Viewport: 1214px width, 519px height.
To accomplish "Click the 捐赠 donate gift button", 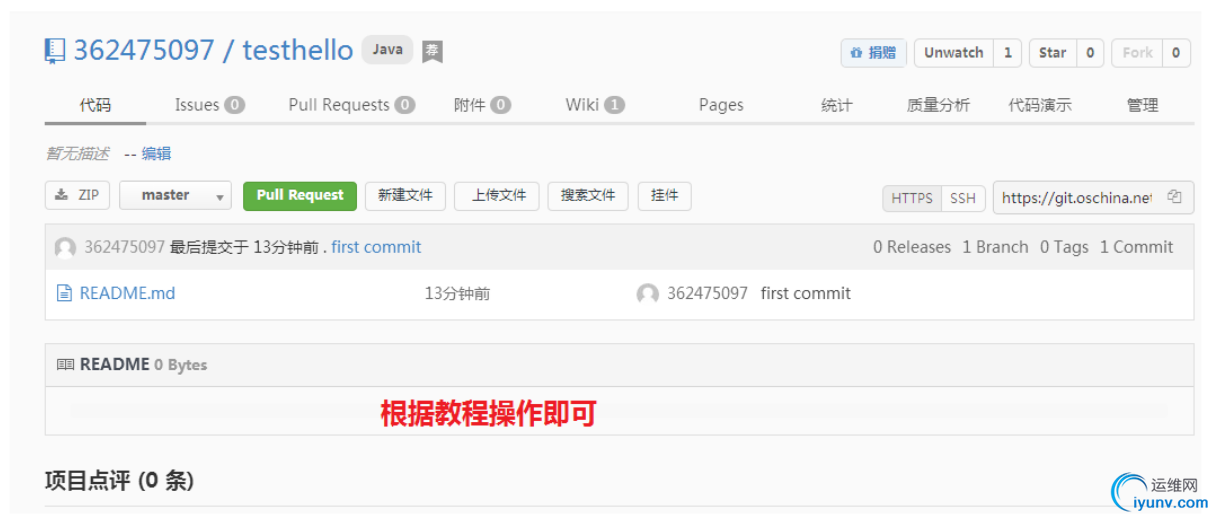I will point(873,53).
